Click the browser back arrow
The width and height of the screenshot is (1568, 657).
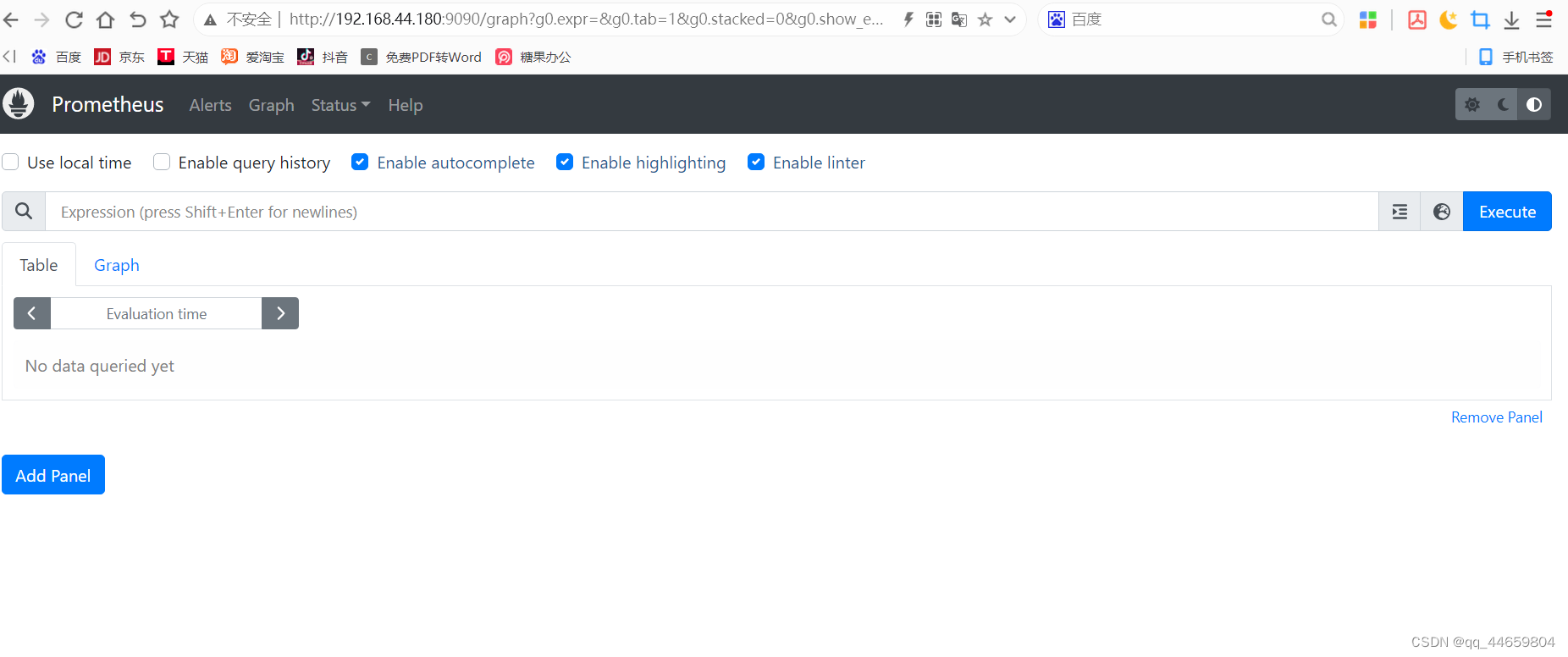point(11,19)
